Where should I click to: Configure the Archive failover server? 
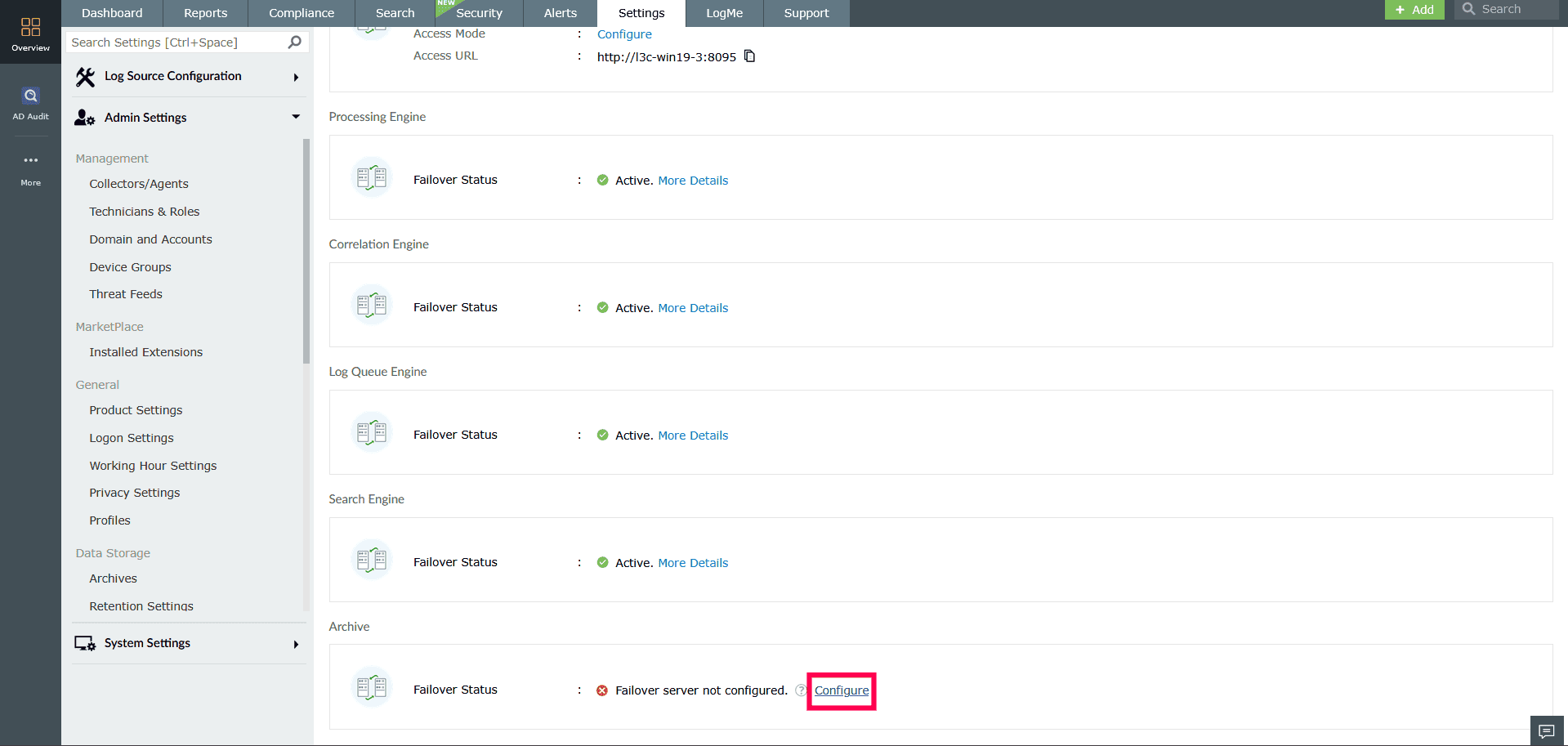[841, 690]
